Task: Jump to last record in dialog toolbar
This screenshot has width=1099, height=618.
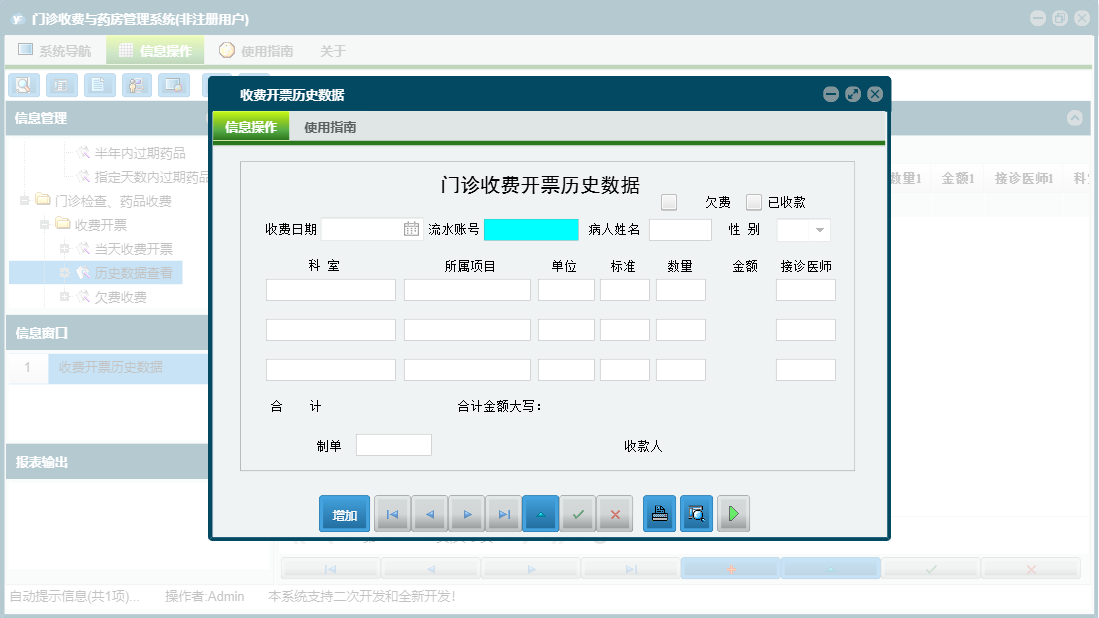Action: click(x=505, y=514)
